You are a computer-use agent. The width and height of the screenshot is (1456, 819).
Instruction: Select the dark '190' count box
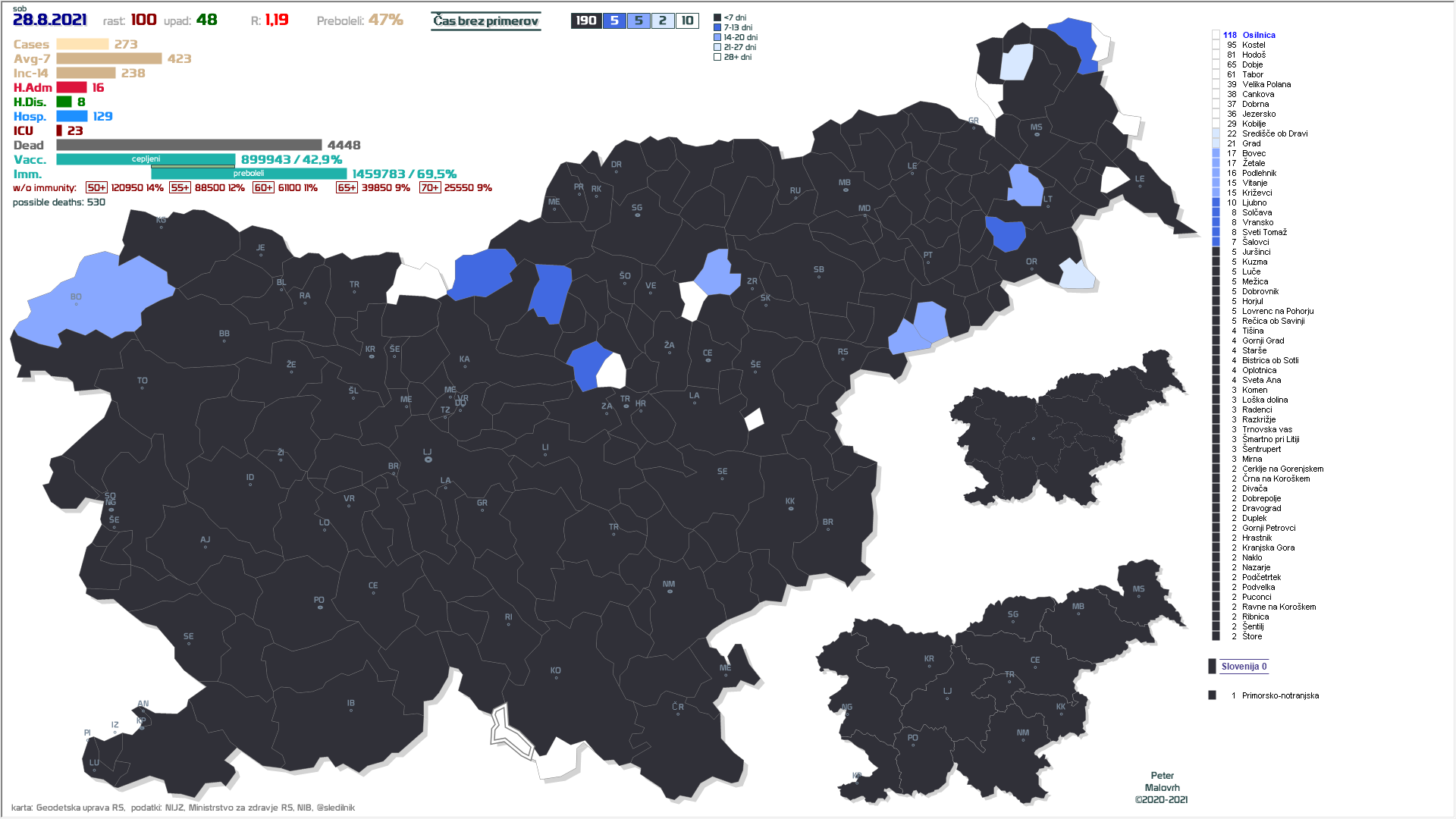586,20
